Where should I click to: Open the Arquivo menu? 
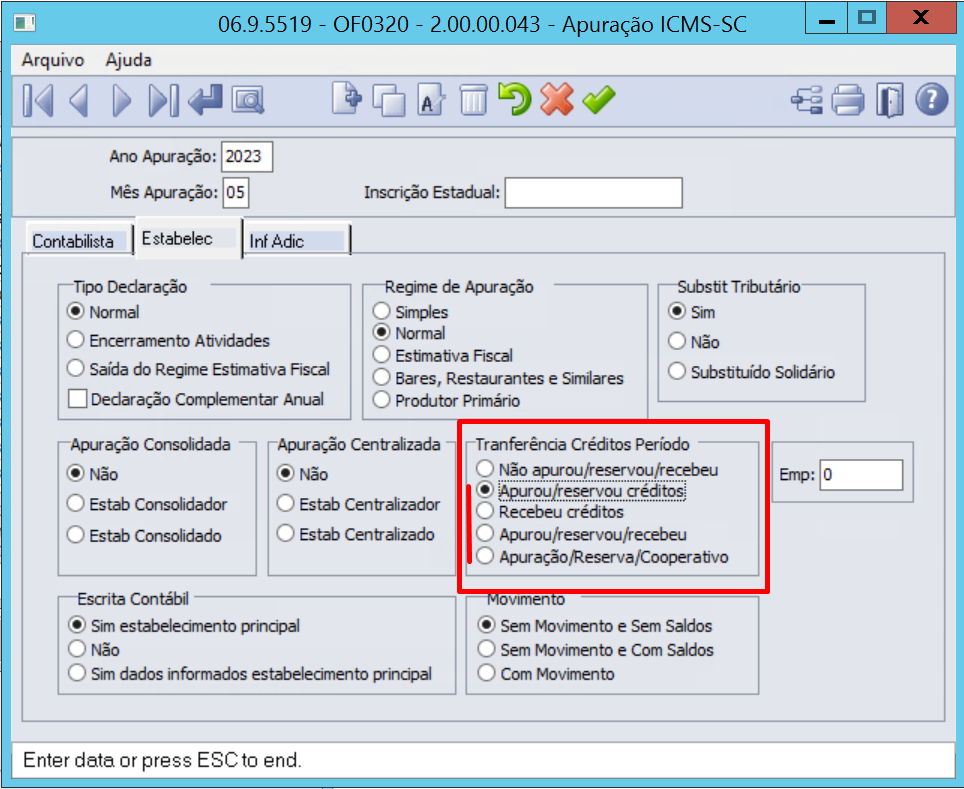(x=53, y=59)
